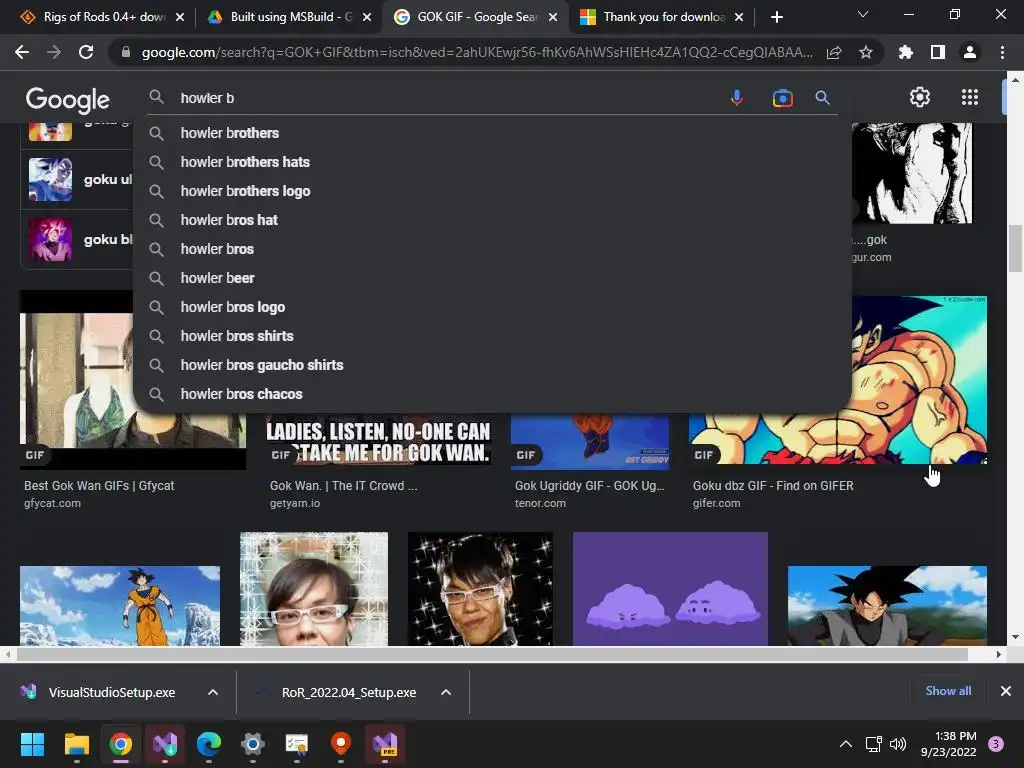Viewport: 1024px width, 768px height.
Task: Open tab search dropdown arrow
Action: click(x=863, y=14)
